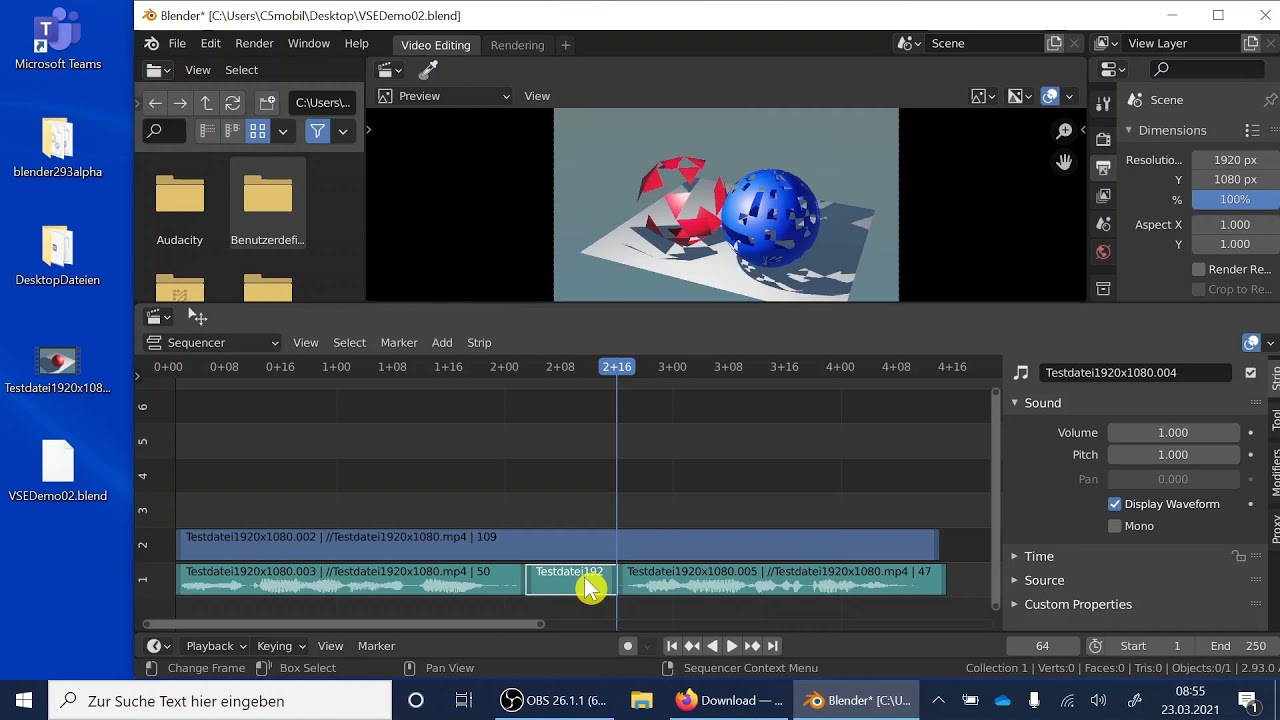Refresh the file browser list
This screenshot has height=720, width=1280.
click(x=232, y=103)
